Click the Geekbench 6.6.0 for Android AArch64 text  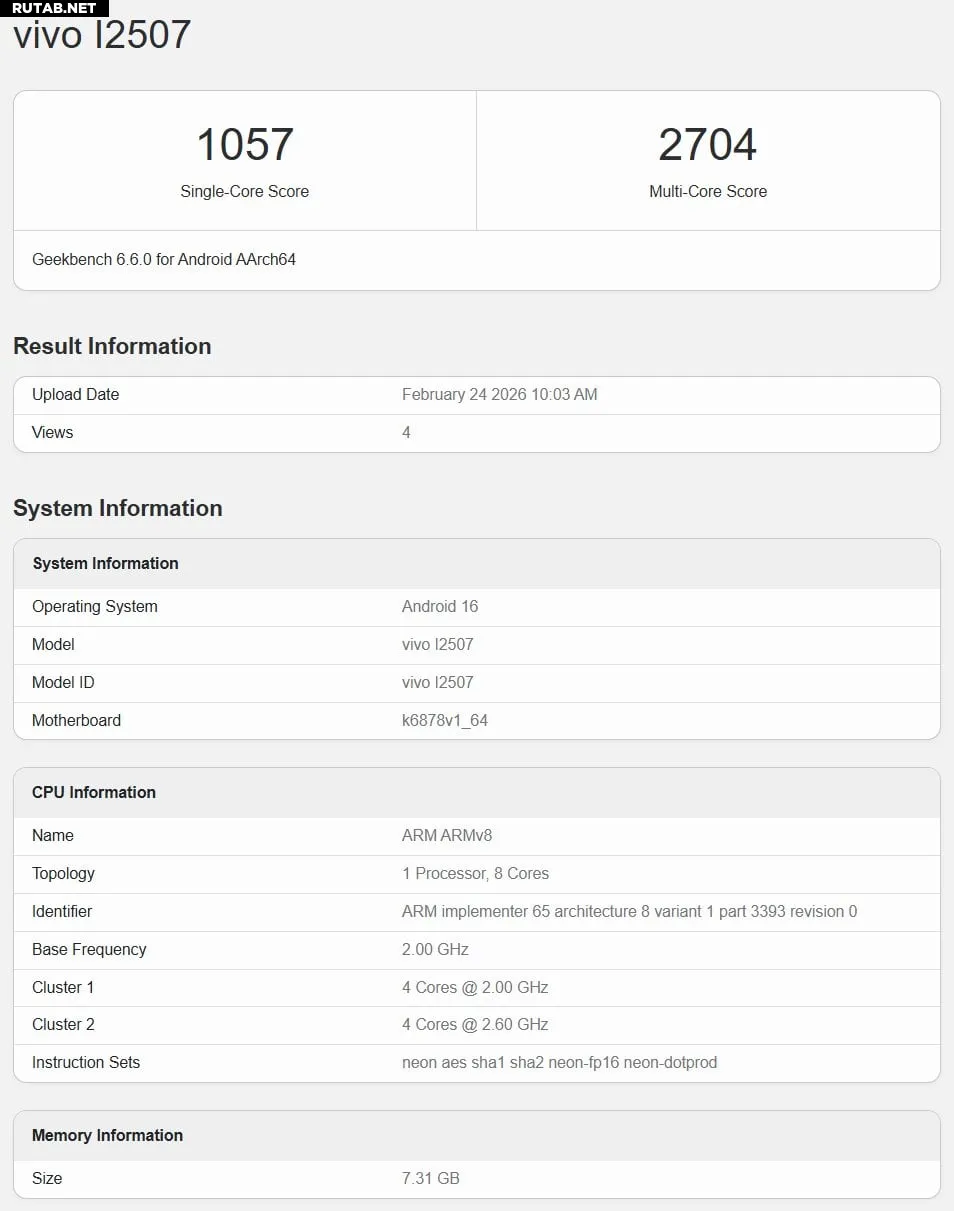coord(164,260)
